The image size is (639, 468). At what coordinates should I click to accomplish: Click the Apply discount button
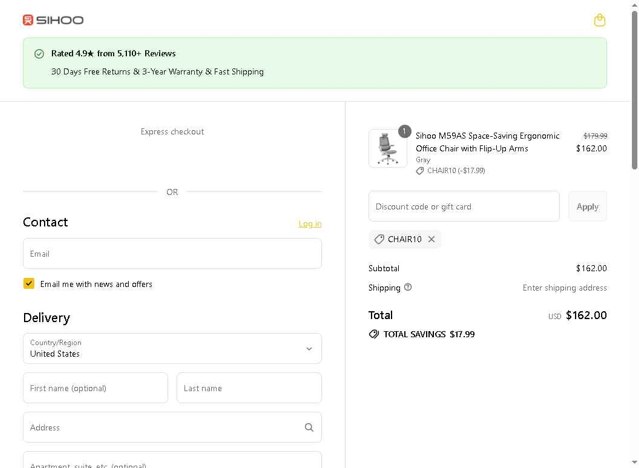587,207
